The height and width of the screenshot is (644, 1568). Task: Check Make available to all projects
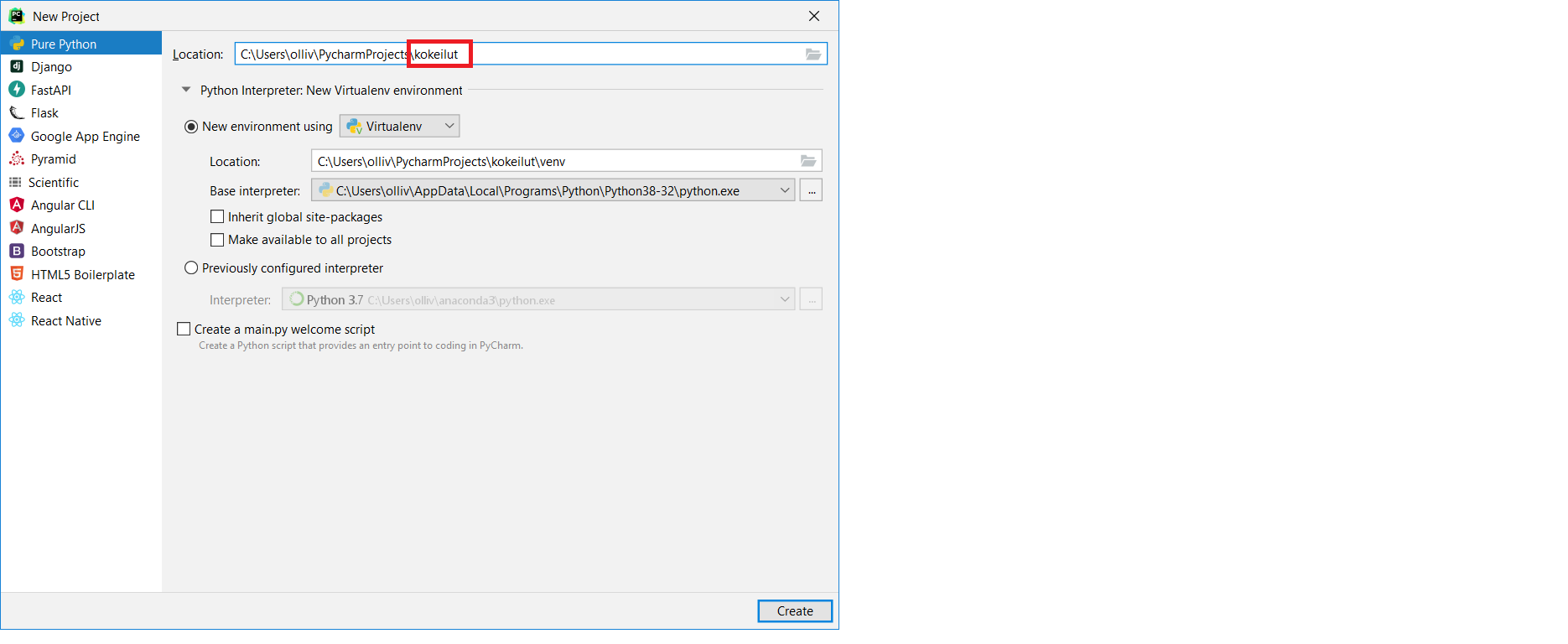pos(217,240)
